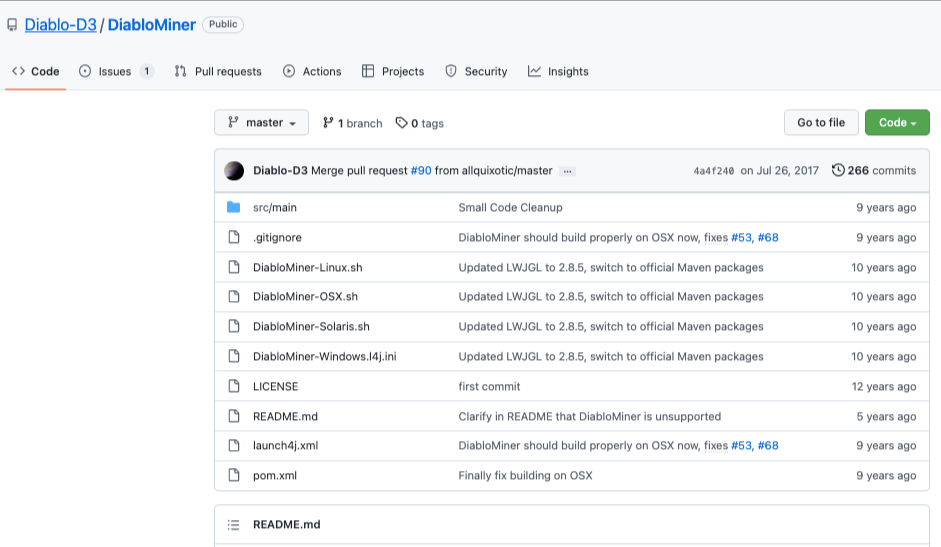Open the .gitignore file

coord(277,238)
